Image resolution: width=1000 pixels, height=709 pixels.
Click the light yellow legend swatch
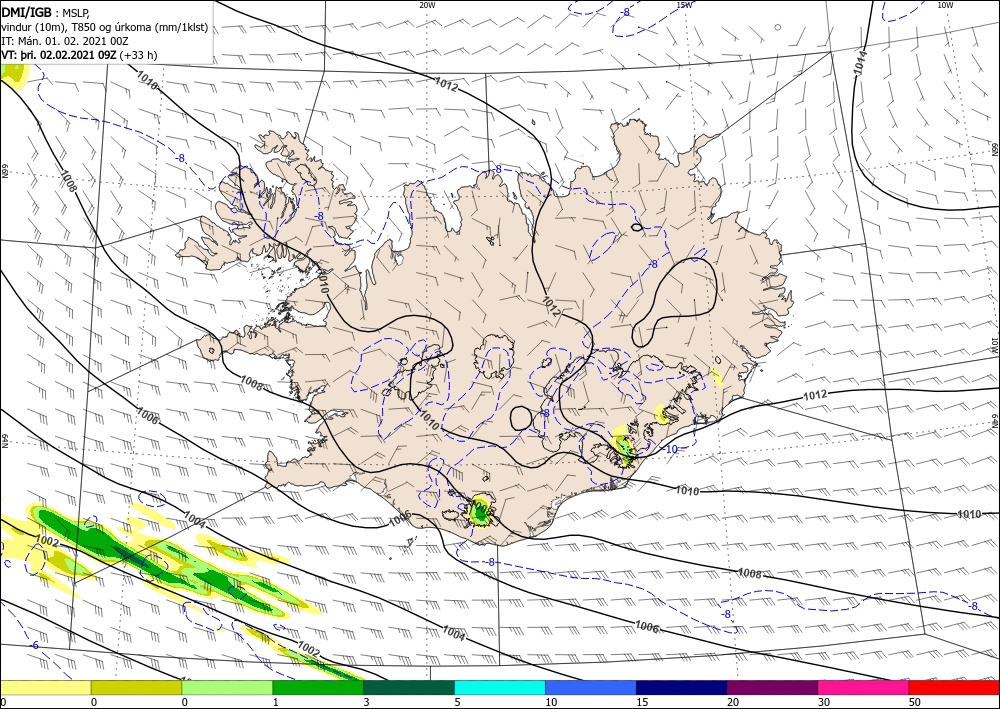tap(45, 688)
